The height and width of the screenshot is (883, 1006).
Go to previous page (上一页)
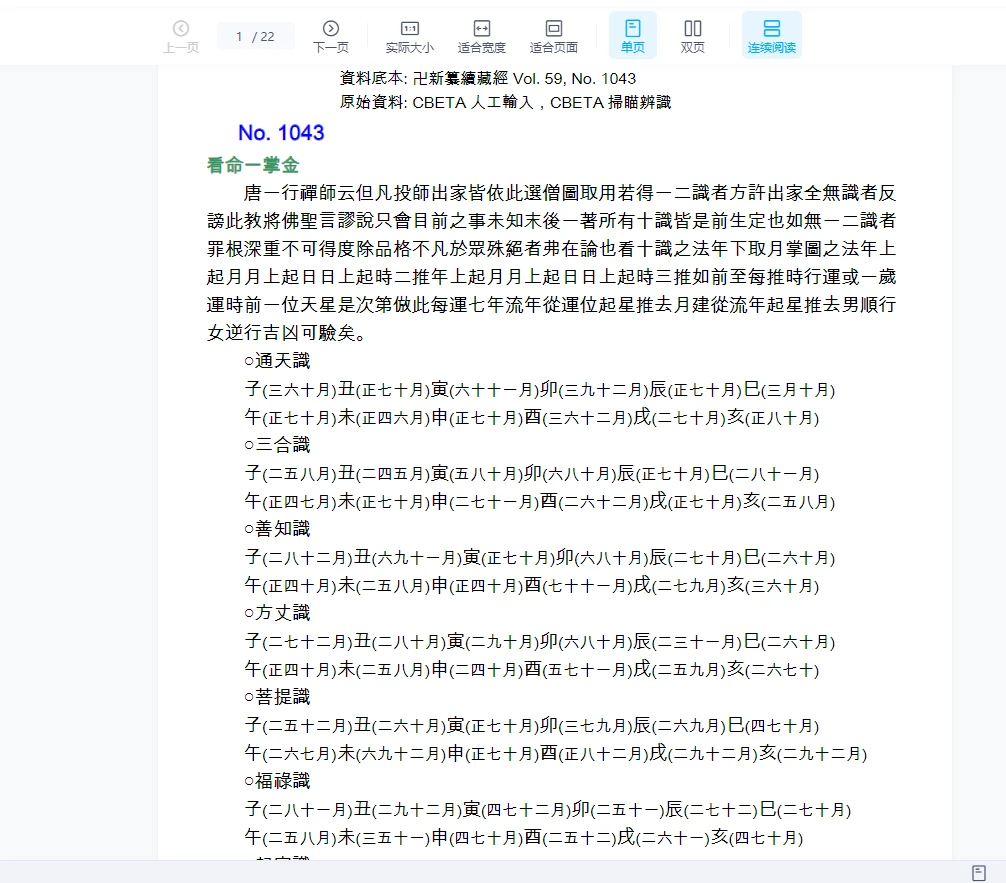tap(181, 36)
